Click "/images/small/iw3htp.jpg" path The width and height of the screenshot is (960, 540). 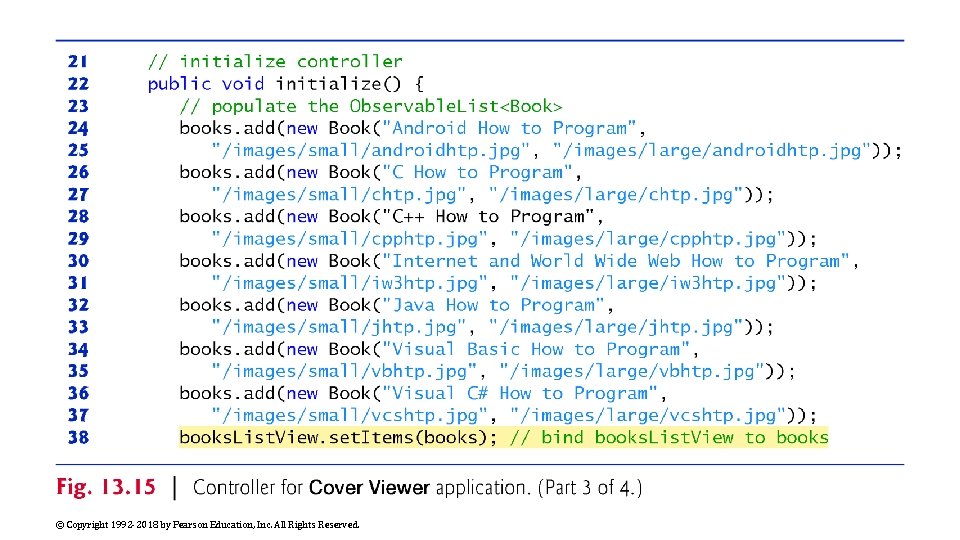tap(350, 283)
